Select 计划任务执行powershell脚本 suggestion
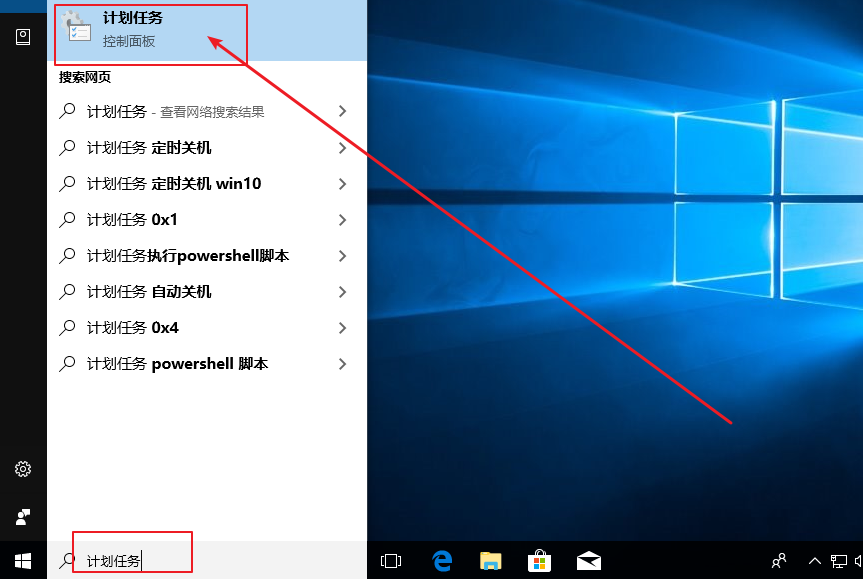Screen dimensions: 863x579 pyautogui.click(x=187, y=256)
